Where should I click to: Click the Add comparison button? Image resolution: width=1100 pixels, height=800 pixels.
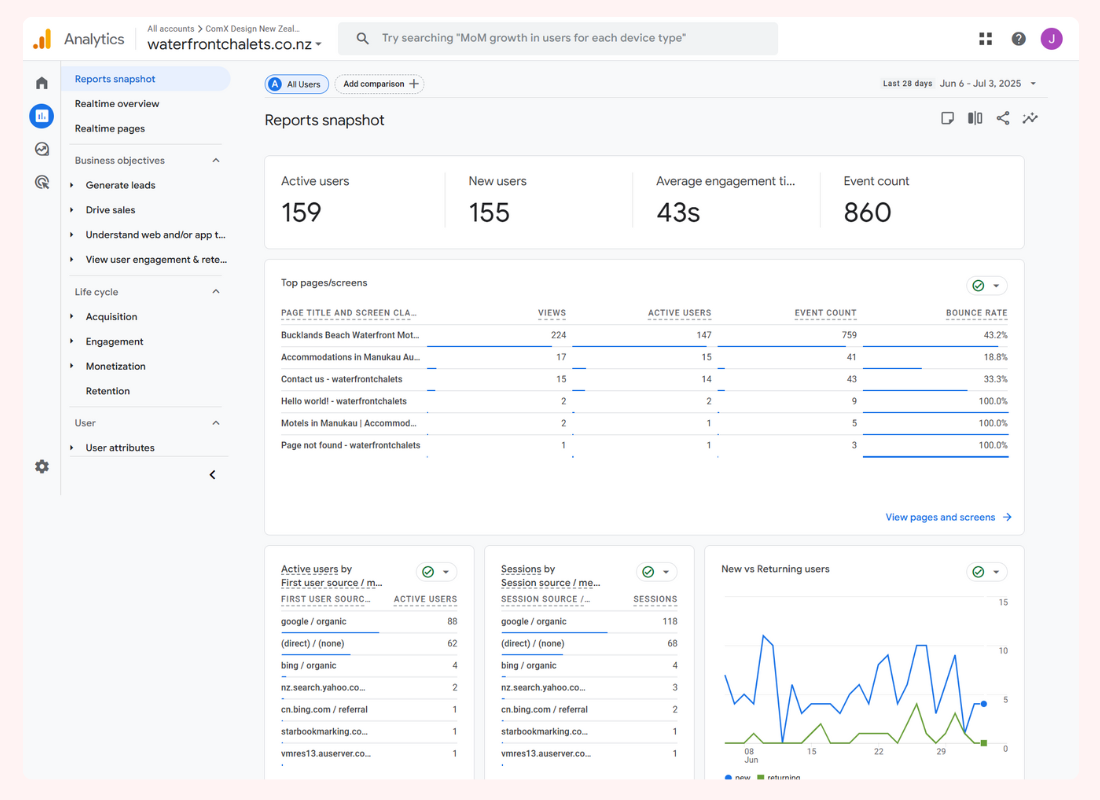coord(380,84)
